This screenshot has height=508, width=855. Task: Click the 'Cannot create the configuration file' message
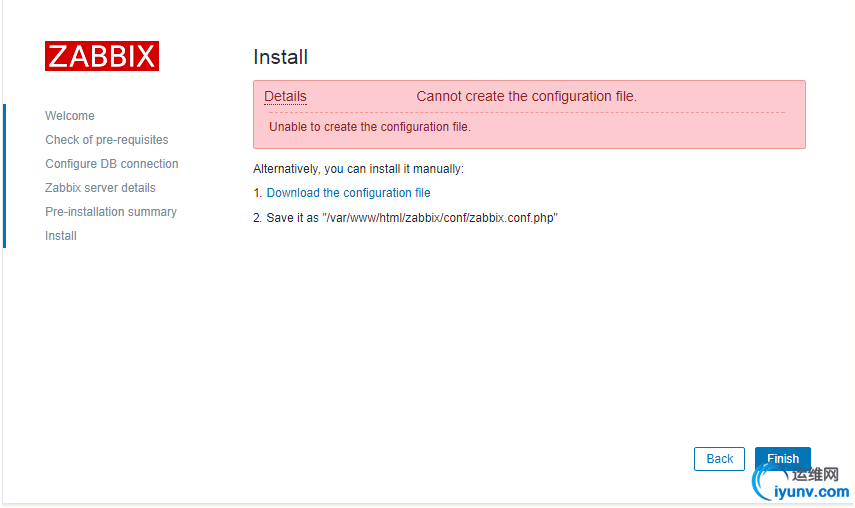526,96
